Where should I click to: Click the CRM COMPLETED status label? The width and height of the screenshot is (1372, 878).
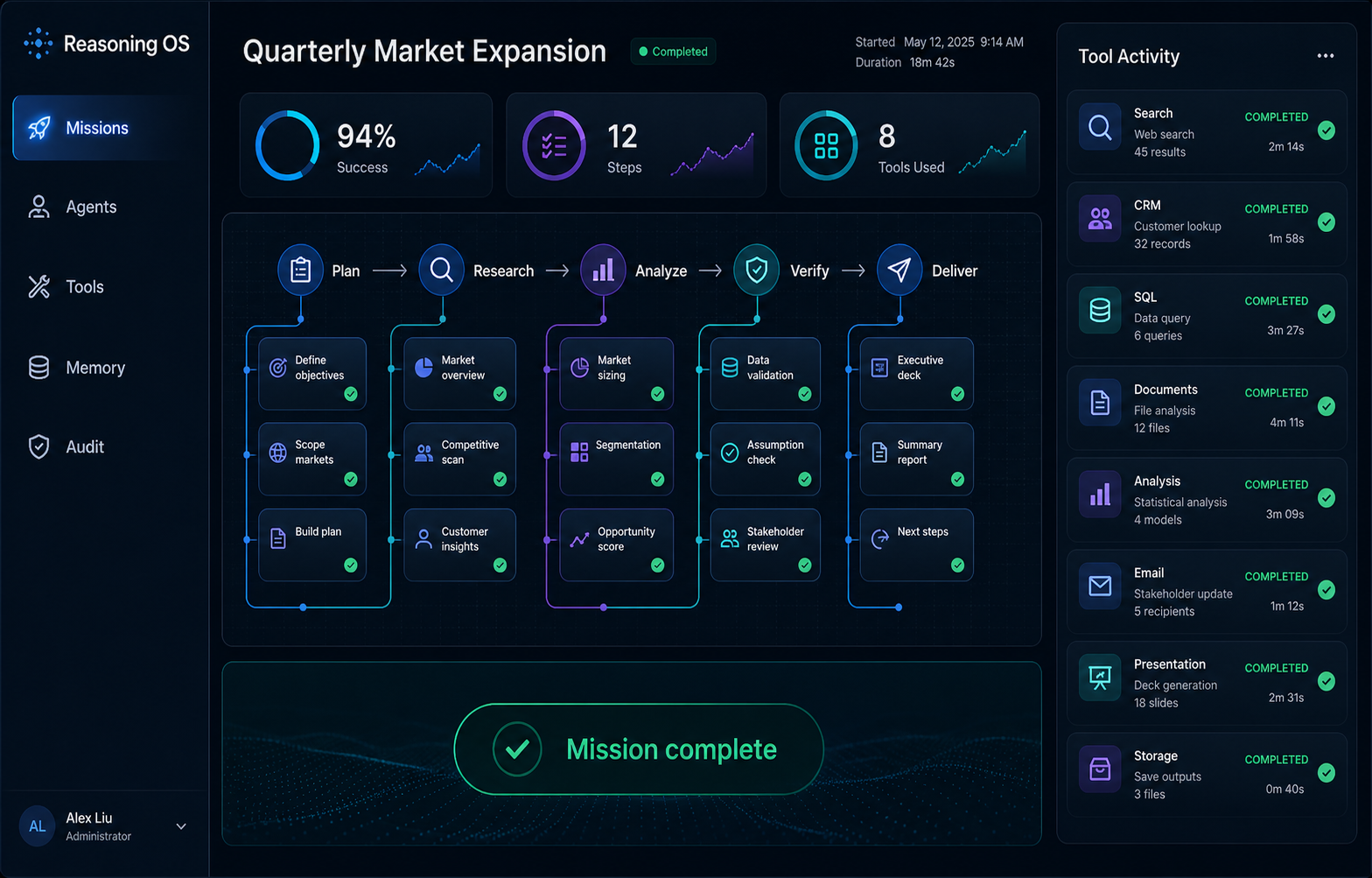coord(1277,209)
